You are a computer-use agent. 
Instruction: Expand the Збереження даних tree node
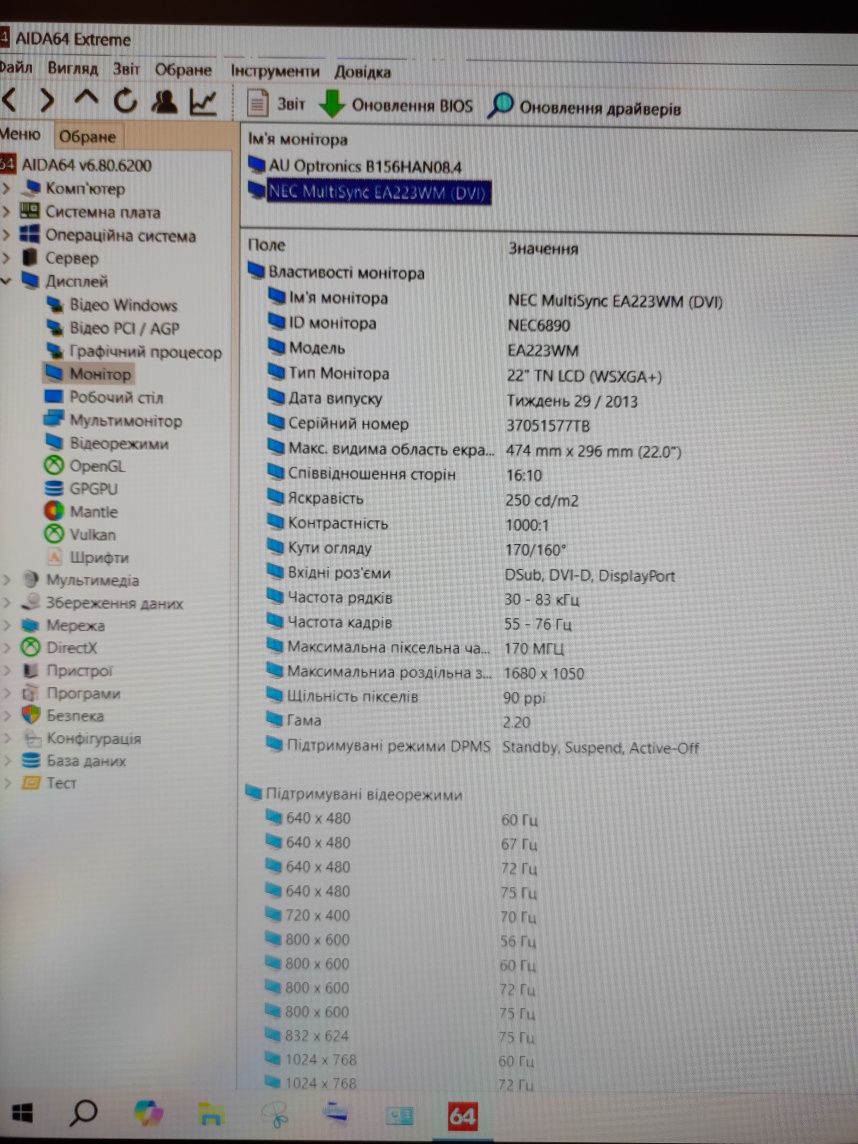tap(7, 603)
